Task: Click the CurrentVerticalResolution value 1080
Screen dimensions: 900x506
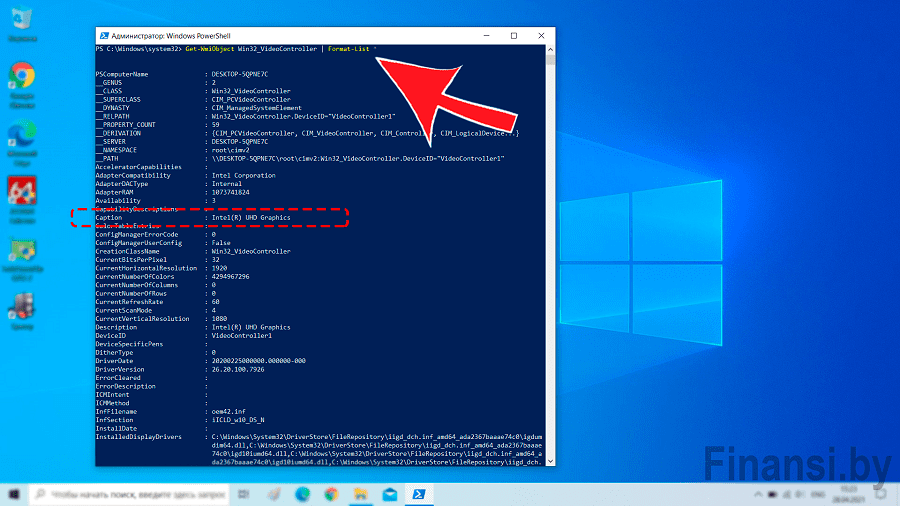Action: (x=219, y=318)
